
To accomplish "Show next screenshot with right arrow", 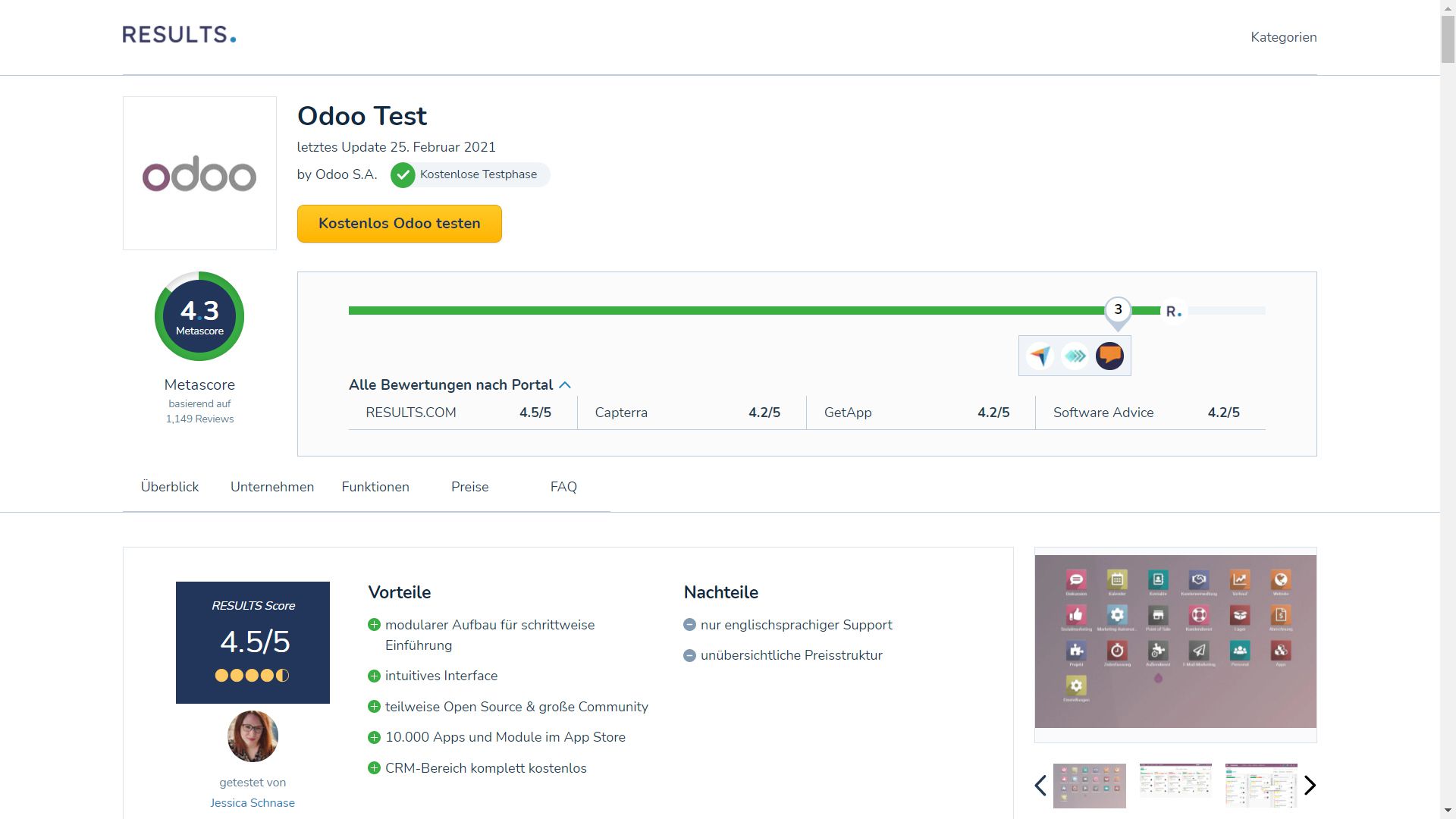I will pos(1310,786).
